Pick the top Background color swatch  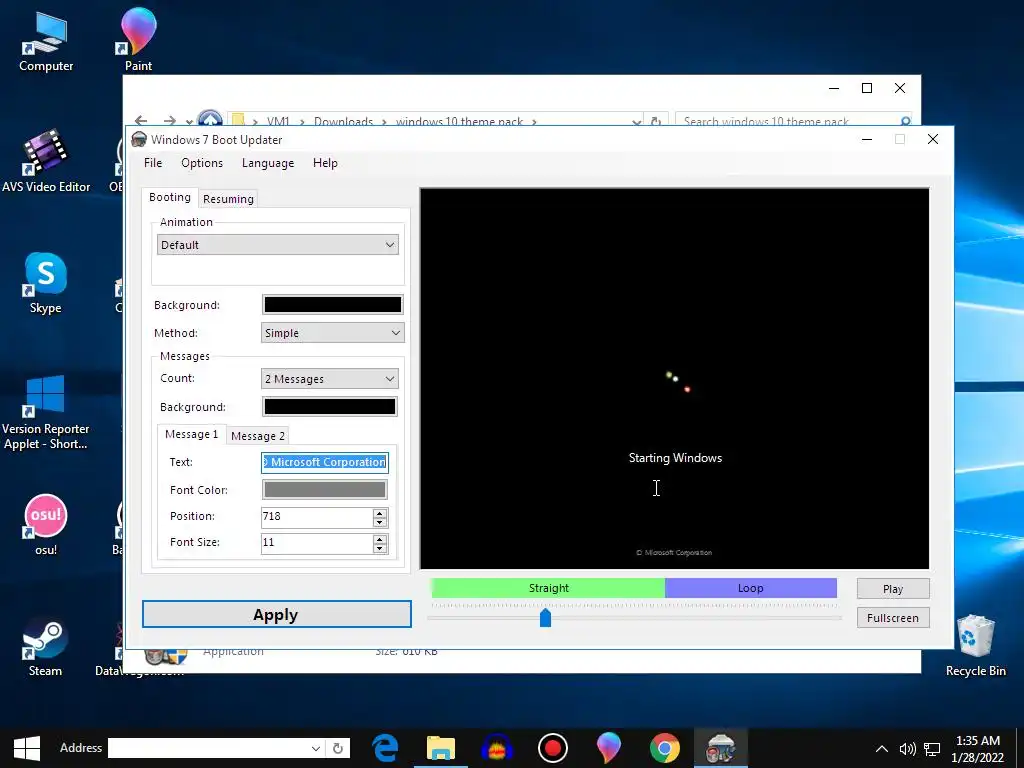[x=332, y=305]
